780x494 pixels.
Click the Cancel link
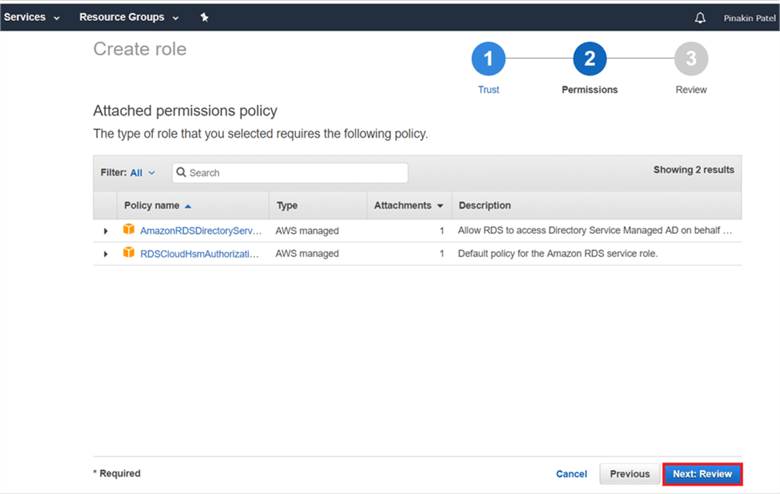(x=571, y=474)
